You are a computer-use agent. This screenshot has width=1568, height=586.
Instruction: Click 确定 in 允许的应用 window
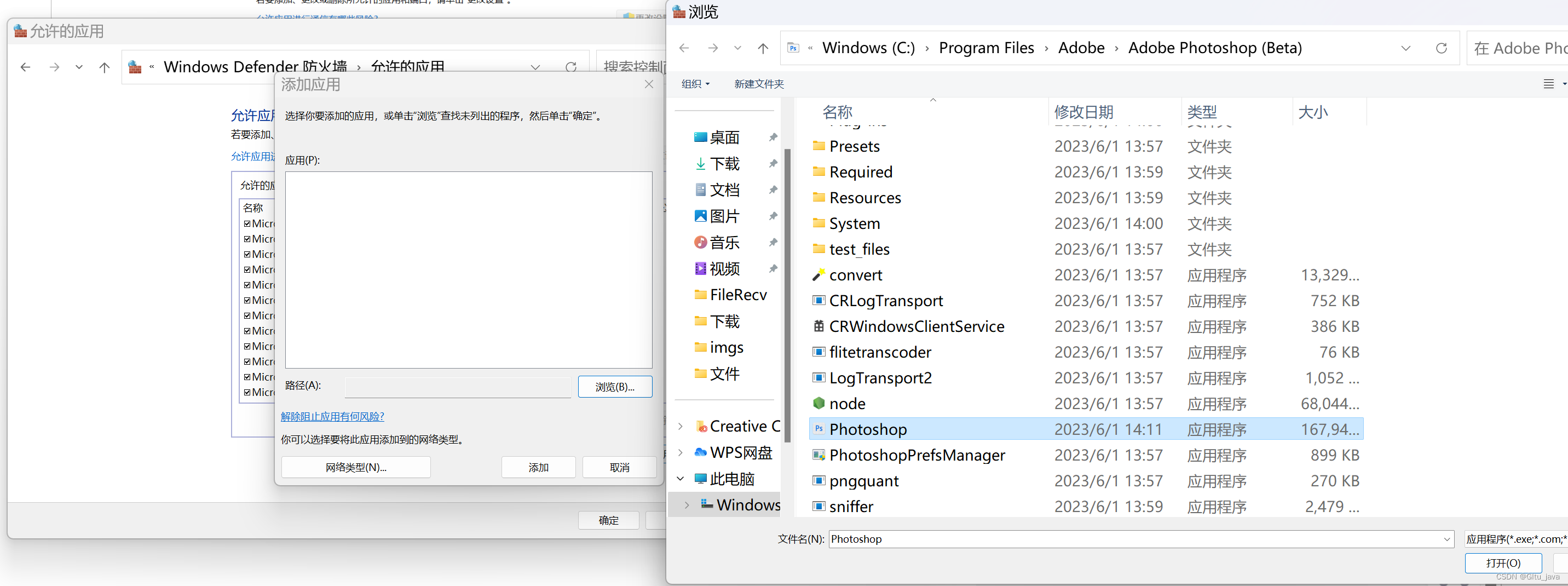click(609, 520)
